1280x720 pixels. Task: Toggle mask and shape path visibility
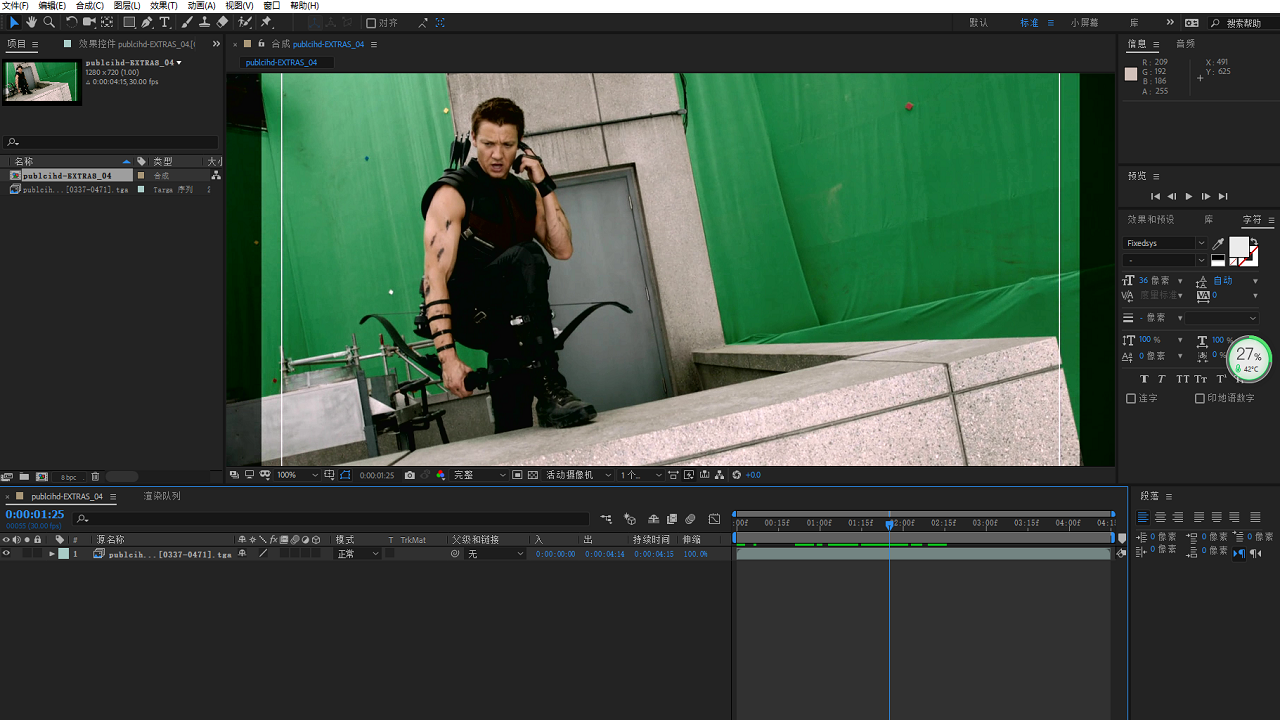(x=345, y=475)
